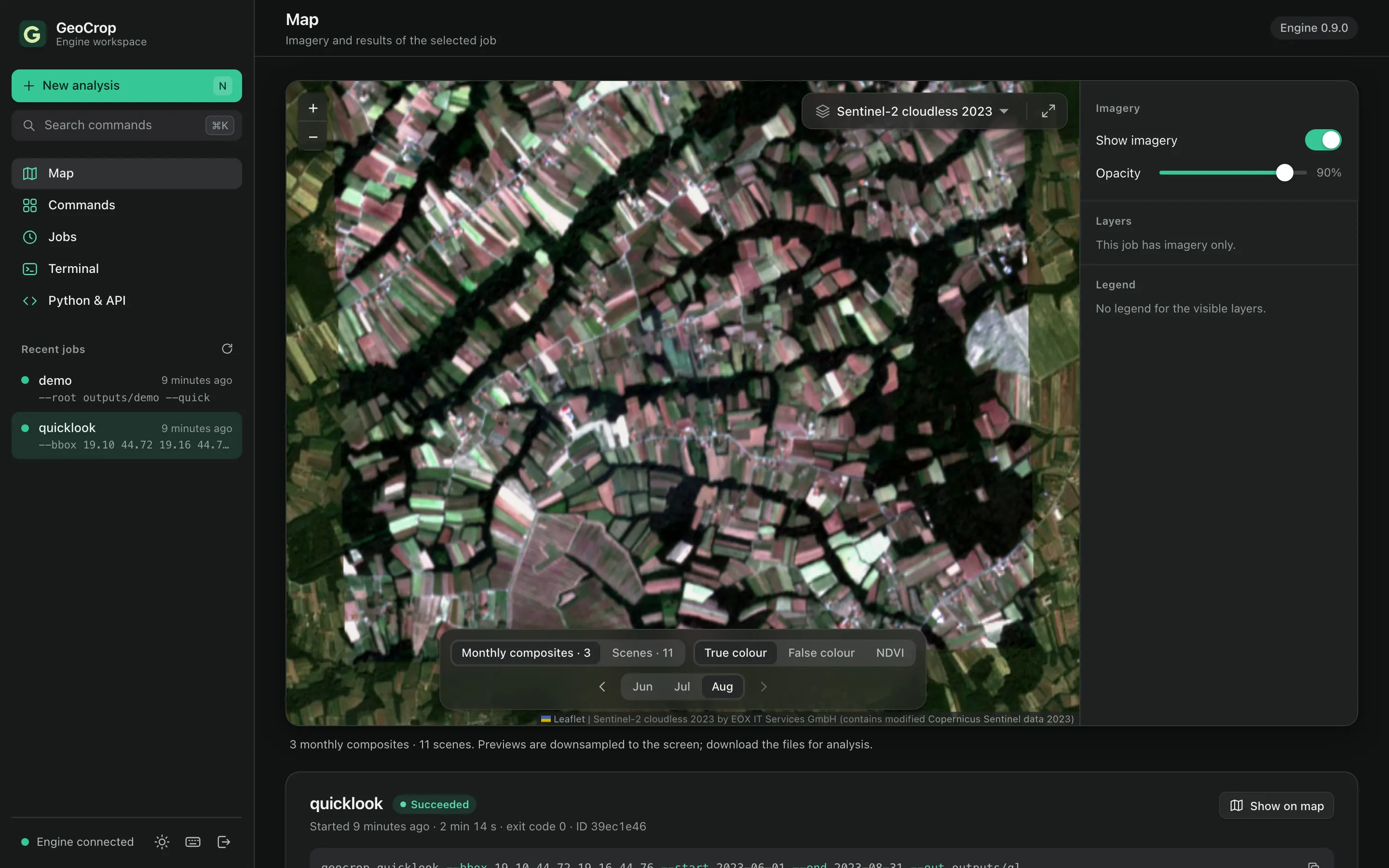The image size is (1389, 868).
Task: Open the Leaflet attribution link
Action: pos(563,719)
